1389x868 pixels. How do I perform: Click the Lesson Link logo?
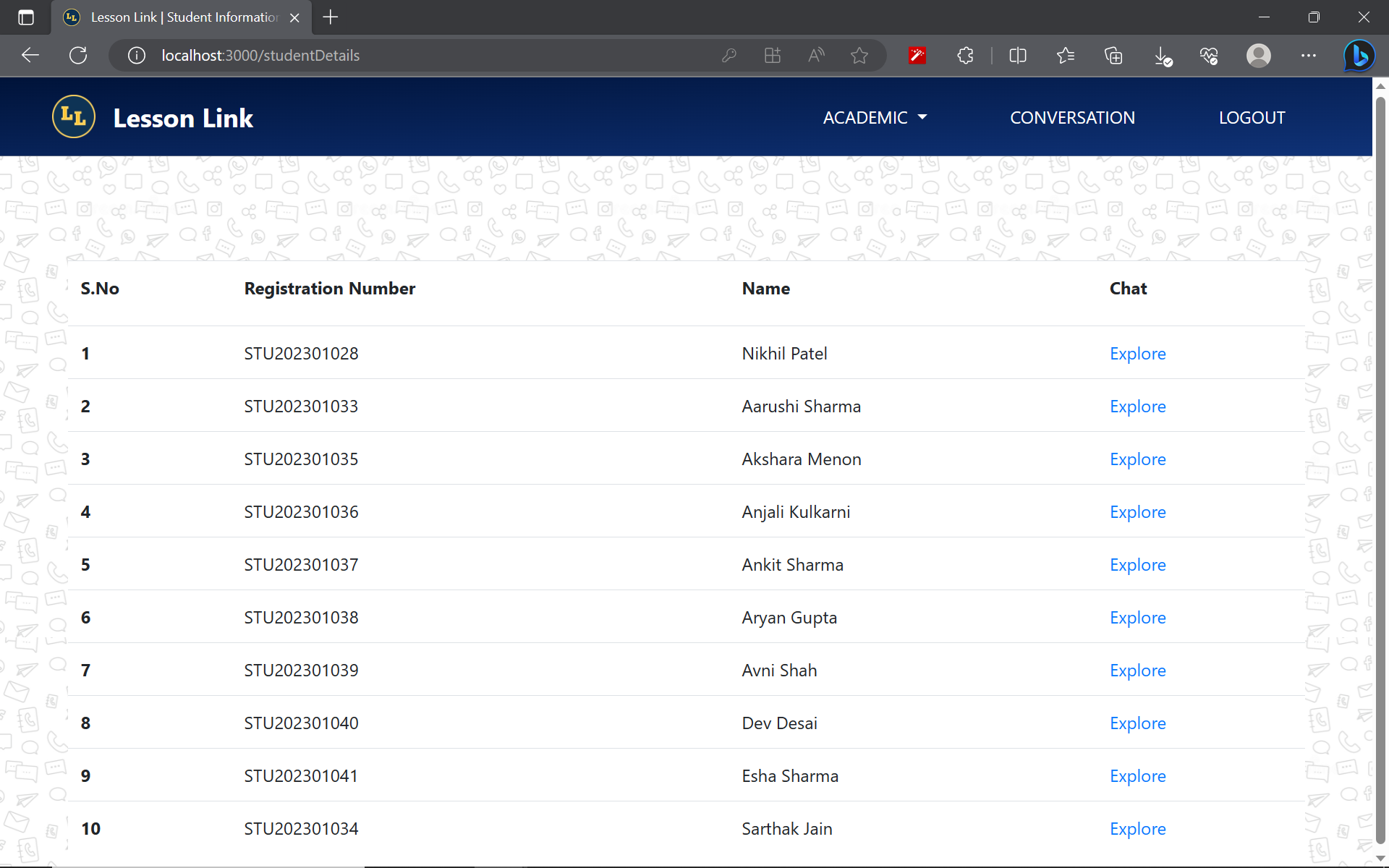click(x=73, y=116)
